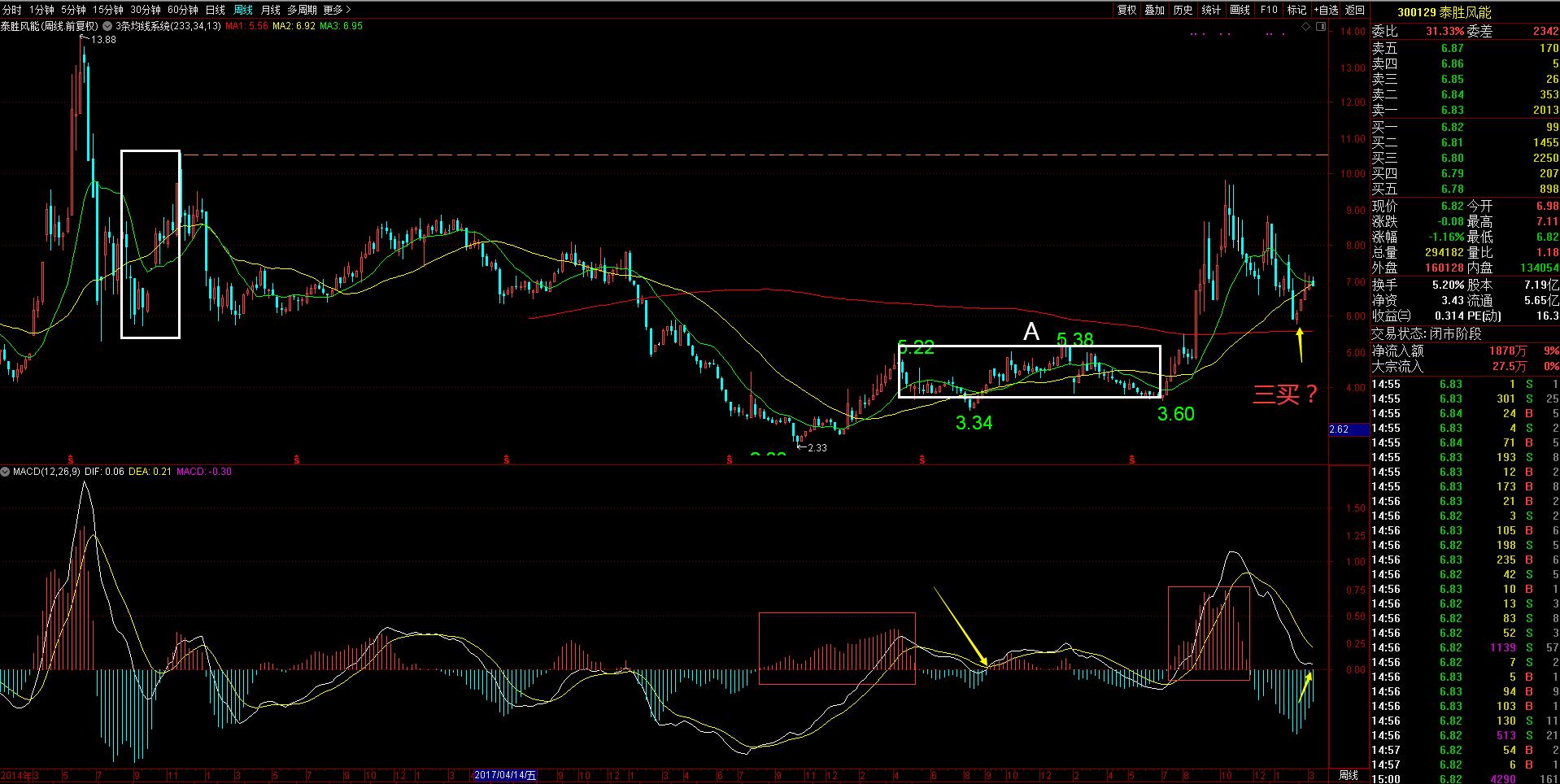The width and height of the screenshot is (1560, 784).
Task: Click the yellow arrow under the 三买 candle
Action: pyautogui.click(x=1299, y=345)
